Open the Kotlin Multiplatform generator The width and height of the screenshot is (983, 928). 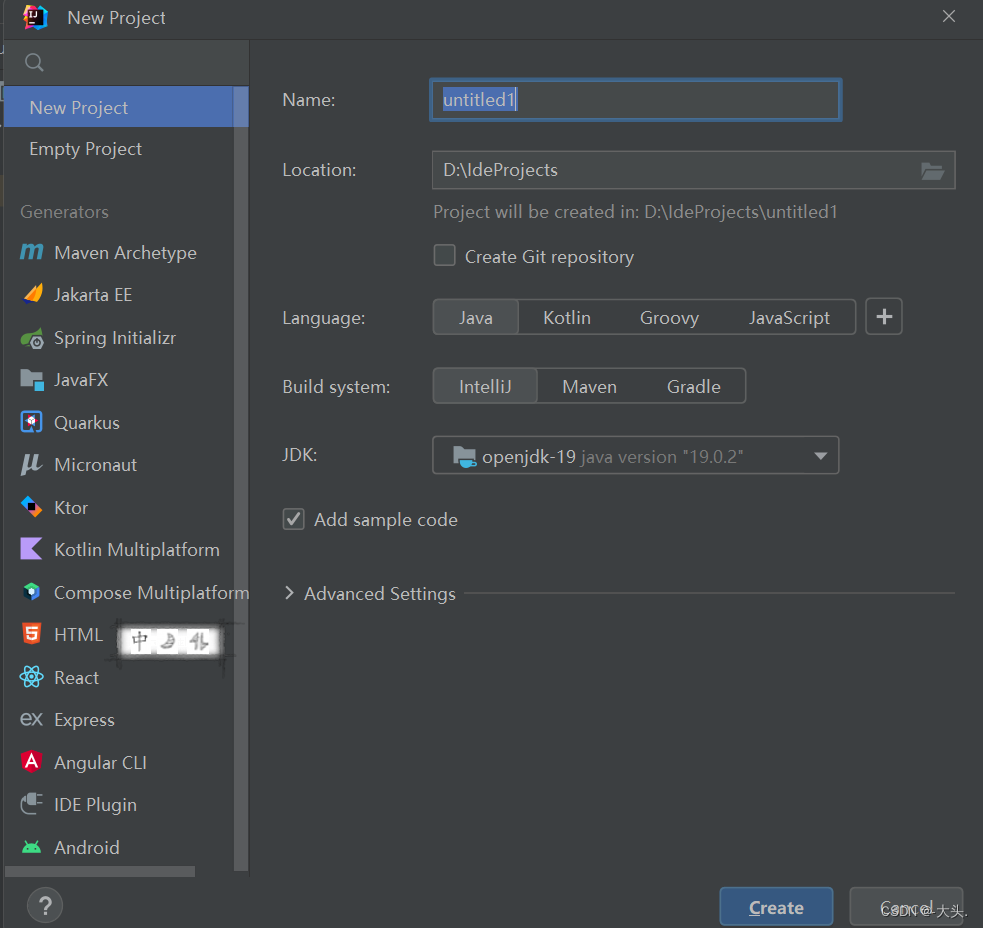136,549
